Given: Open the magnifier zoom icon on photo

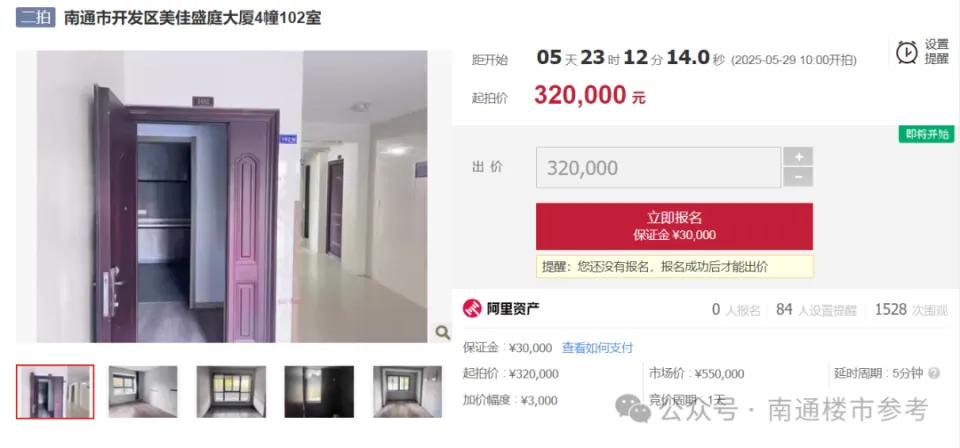Looking at the screenshot, I should pyautogui.click(x=442, y=332).
